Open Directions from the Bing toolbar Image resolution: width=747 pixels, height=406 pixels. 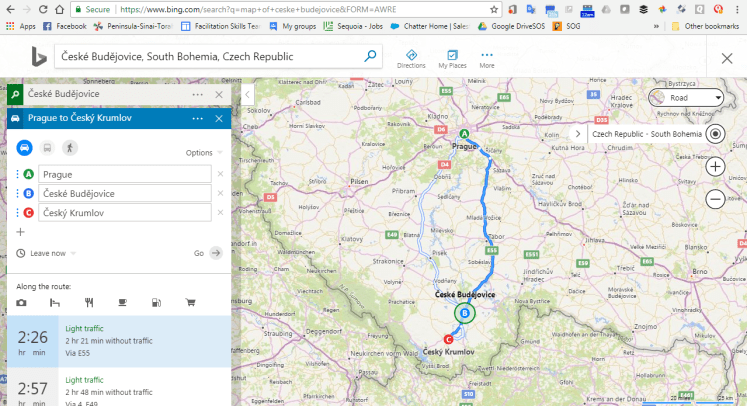(x=411, y=58)
